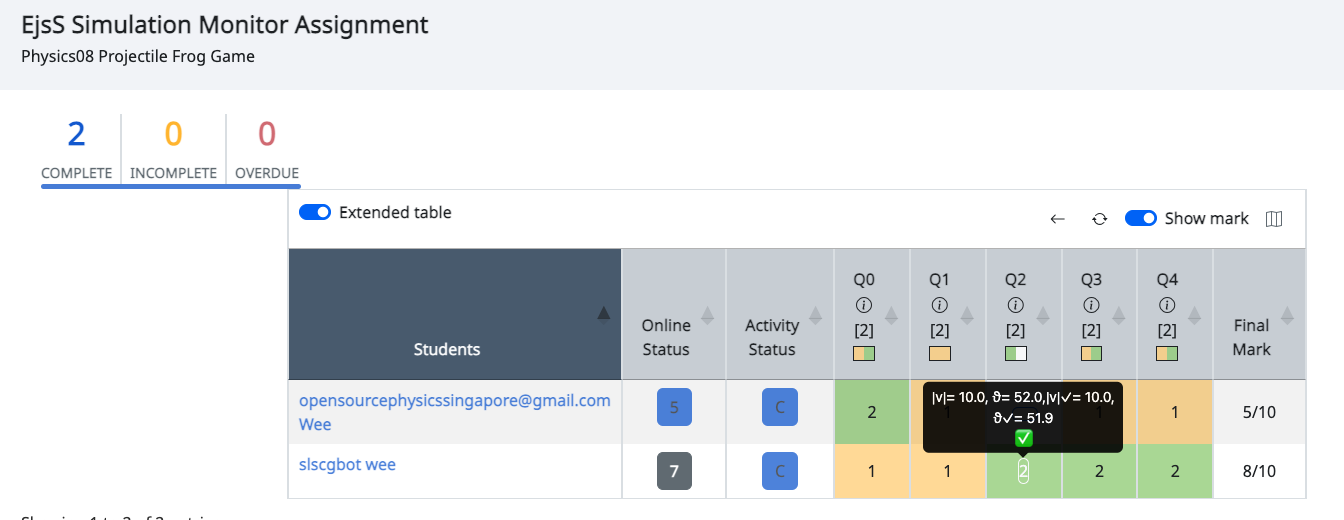Open slscgbot wee student link
Viewport: 1344px width, 520px height.
click(x=347, y=464)
